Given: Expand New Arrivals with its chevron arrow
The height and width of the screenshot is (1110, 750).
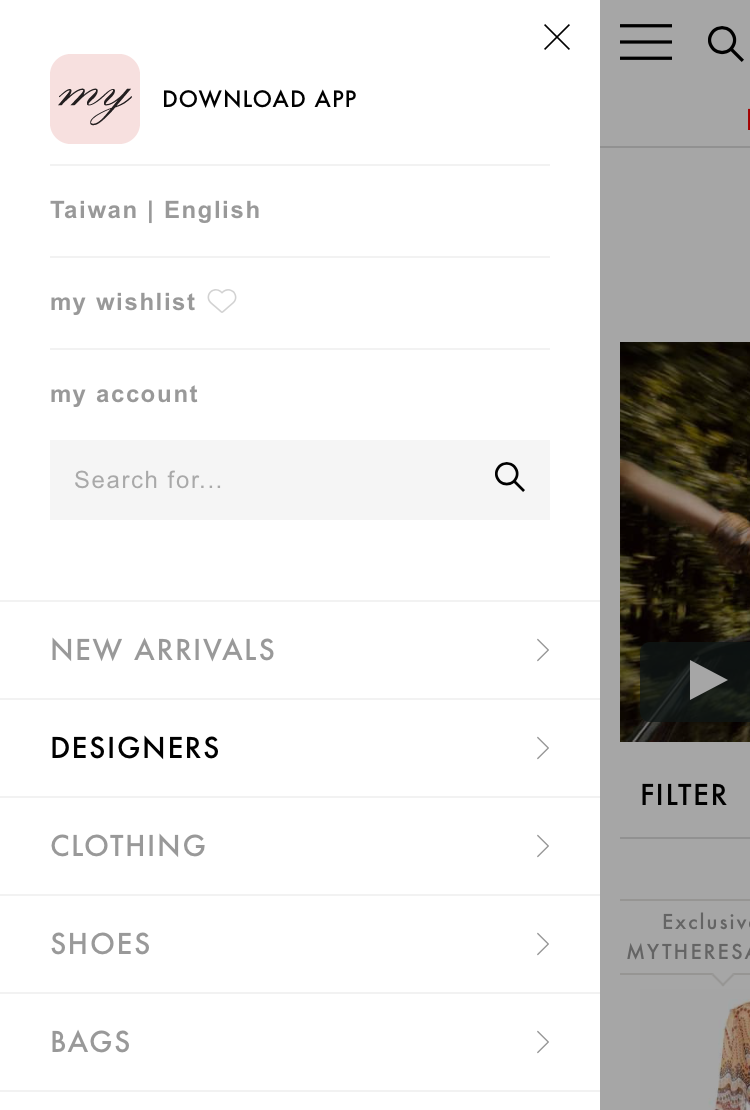Looking at the screenshot, I should click(542, 650).
